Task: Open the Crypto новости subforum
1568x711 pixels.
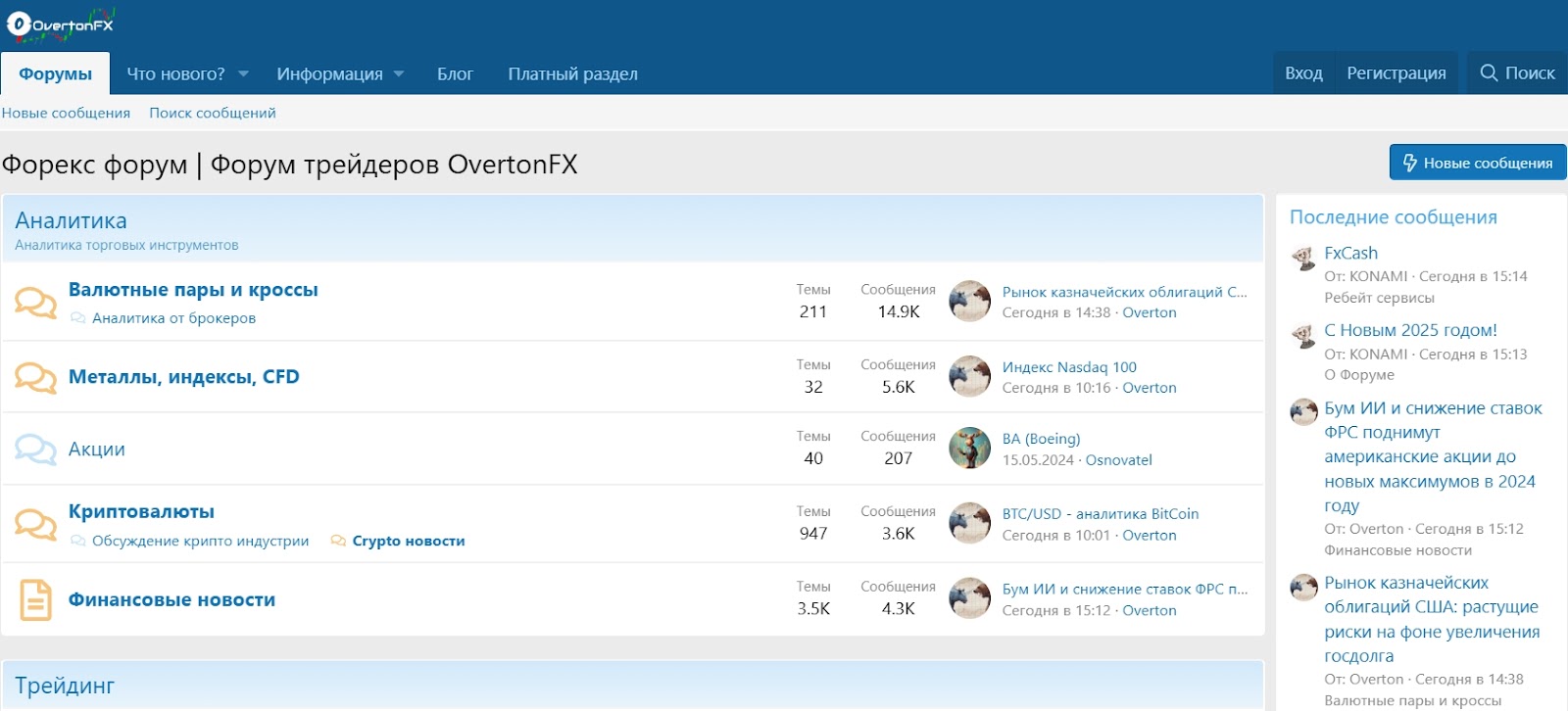Action: [409, 541]
